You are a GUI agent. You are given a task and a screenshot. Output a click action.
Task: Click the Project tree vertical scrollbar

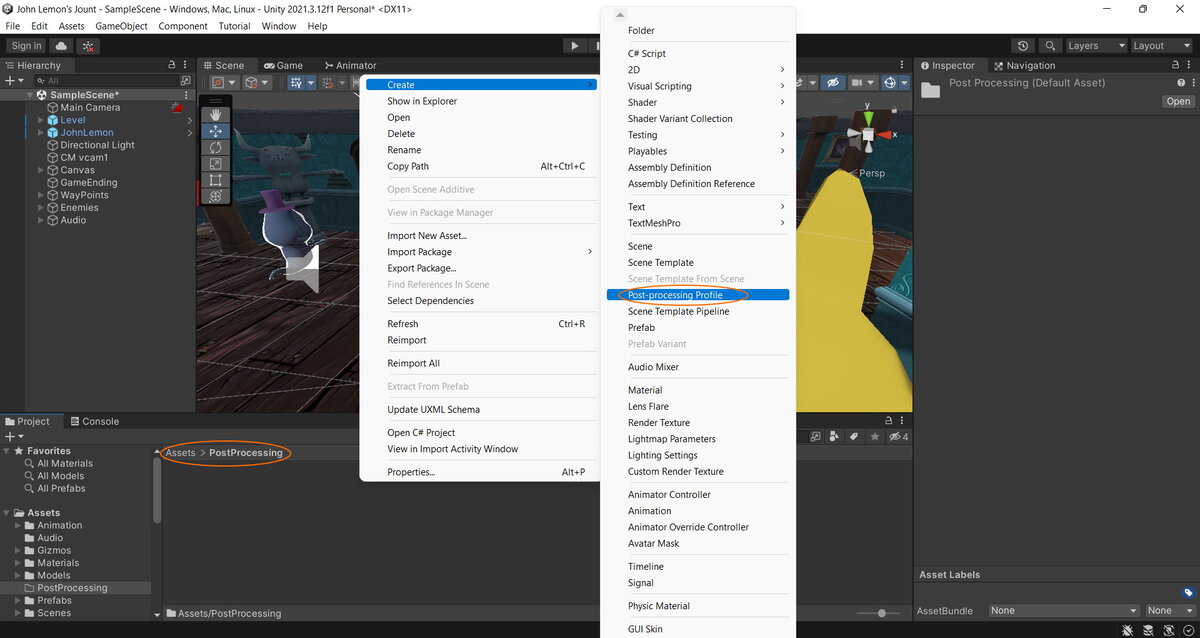[x=157, y=490]
